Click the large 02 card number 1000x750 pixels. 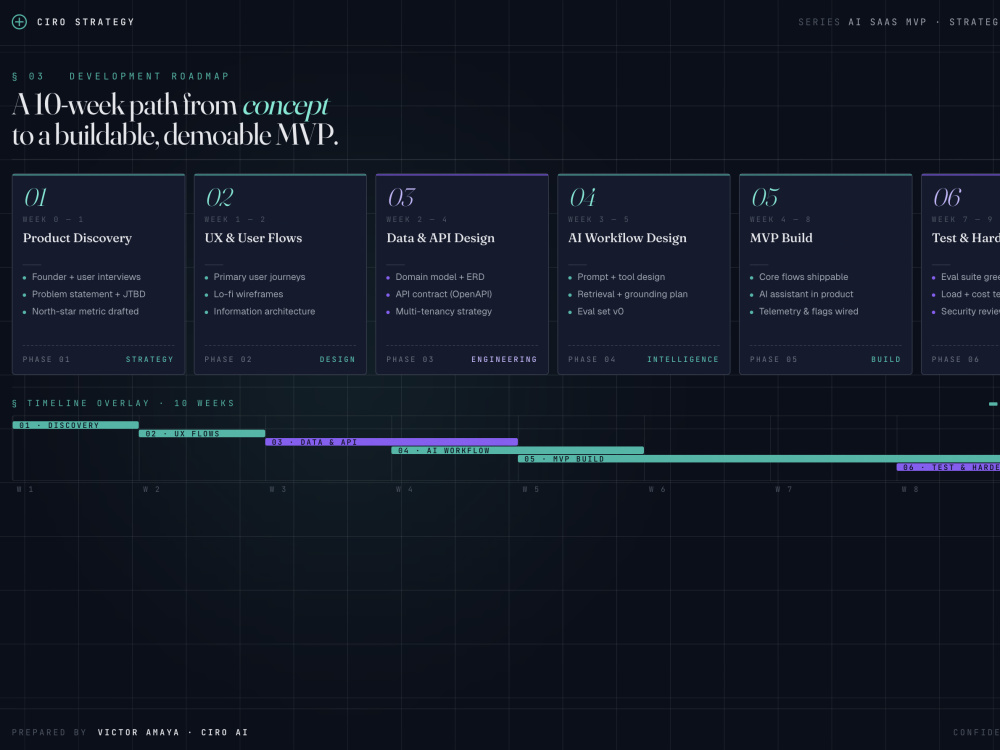pos(219,198)
